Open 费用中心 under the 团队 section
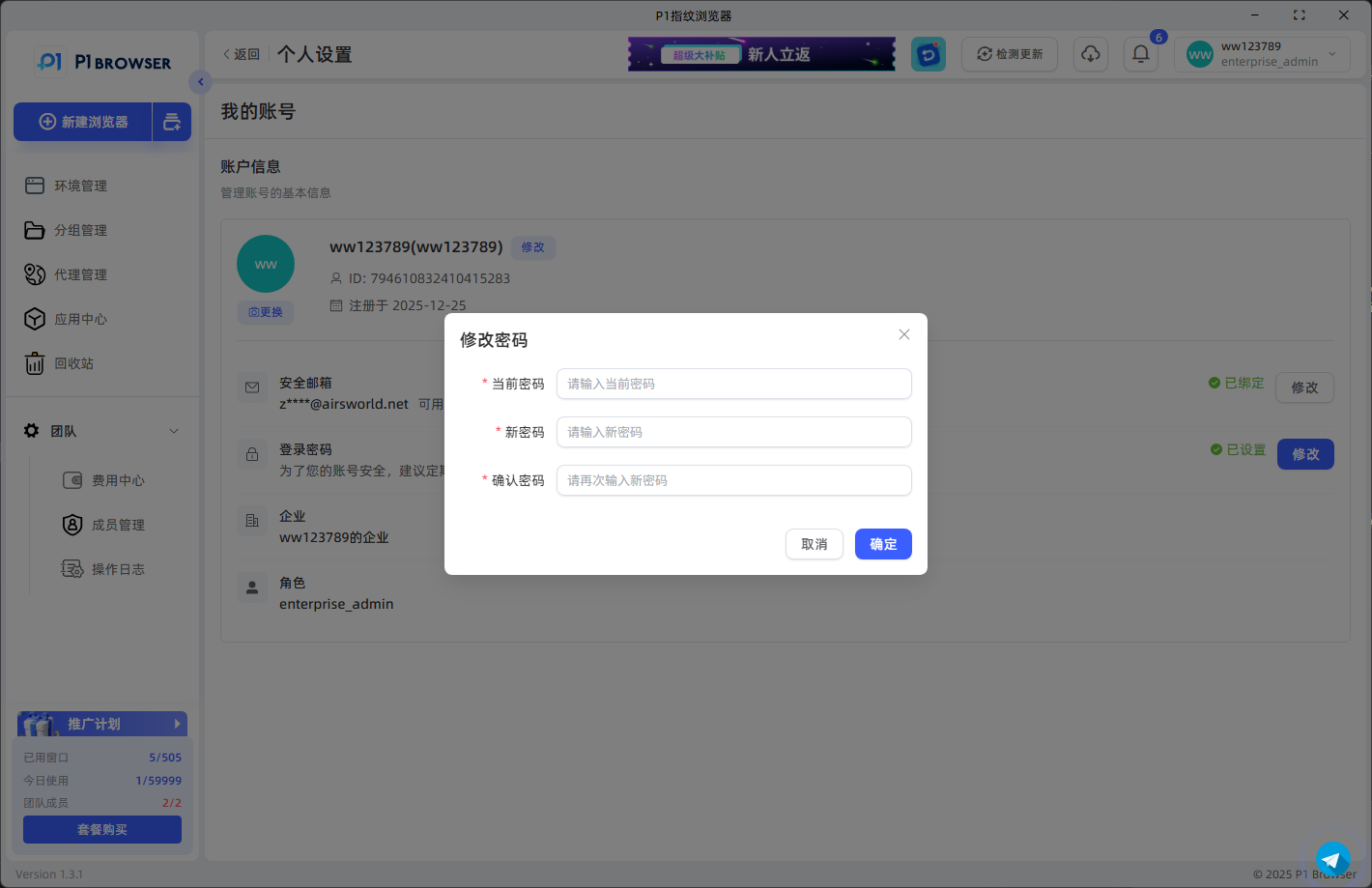 pos(120,480)
